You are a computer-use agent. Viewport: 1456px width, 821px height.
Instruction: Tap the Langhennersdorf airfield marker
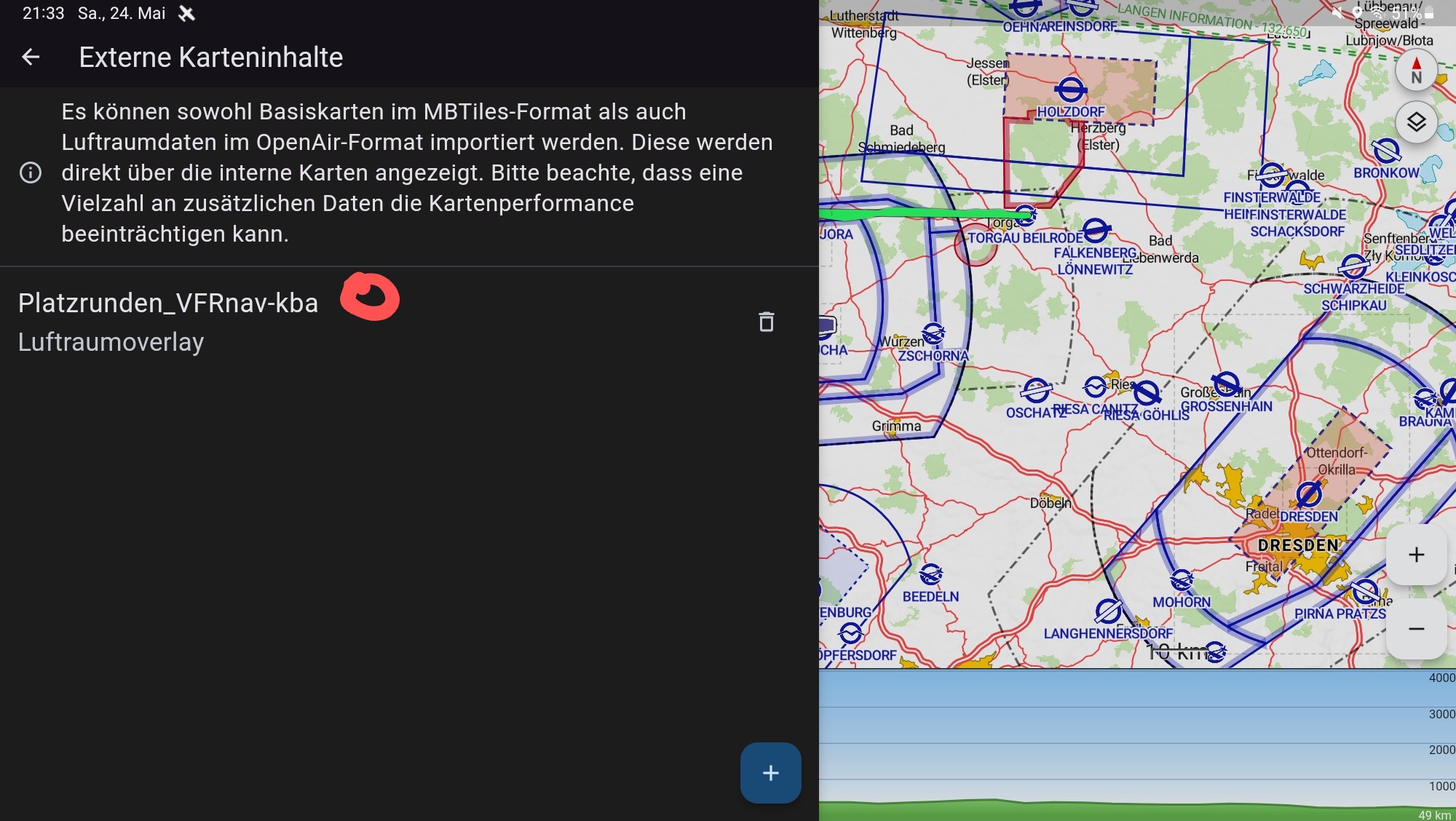(1108, 611)
